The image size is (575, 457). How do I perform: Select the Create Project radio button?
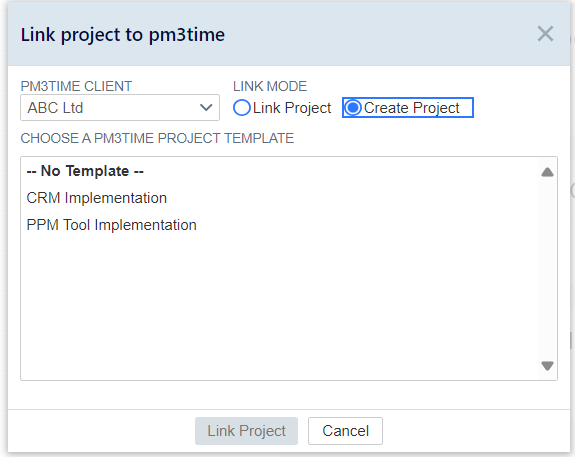353,108
